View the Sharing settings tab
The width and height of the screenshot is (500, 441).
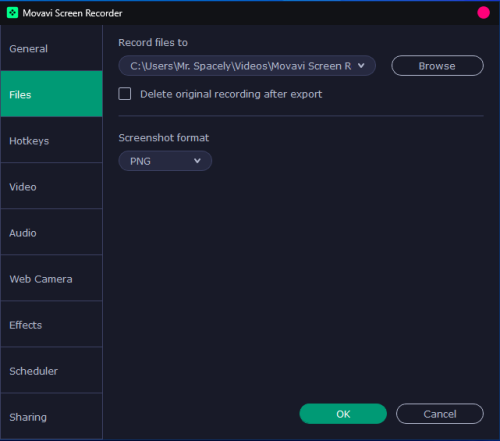tap(51, 416)
